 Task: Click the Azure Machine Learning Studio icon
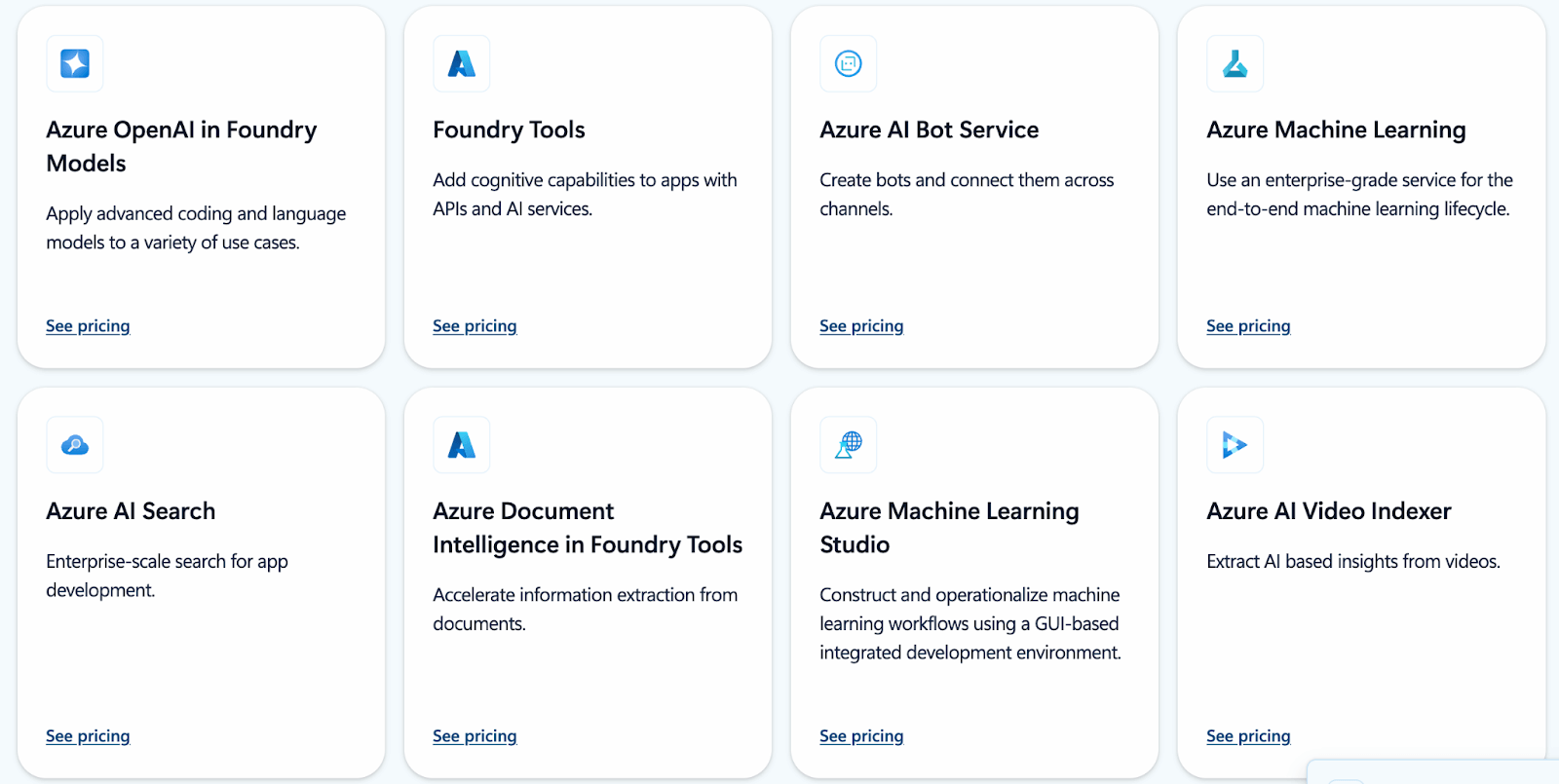[x=849, y=445]
